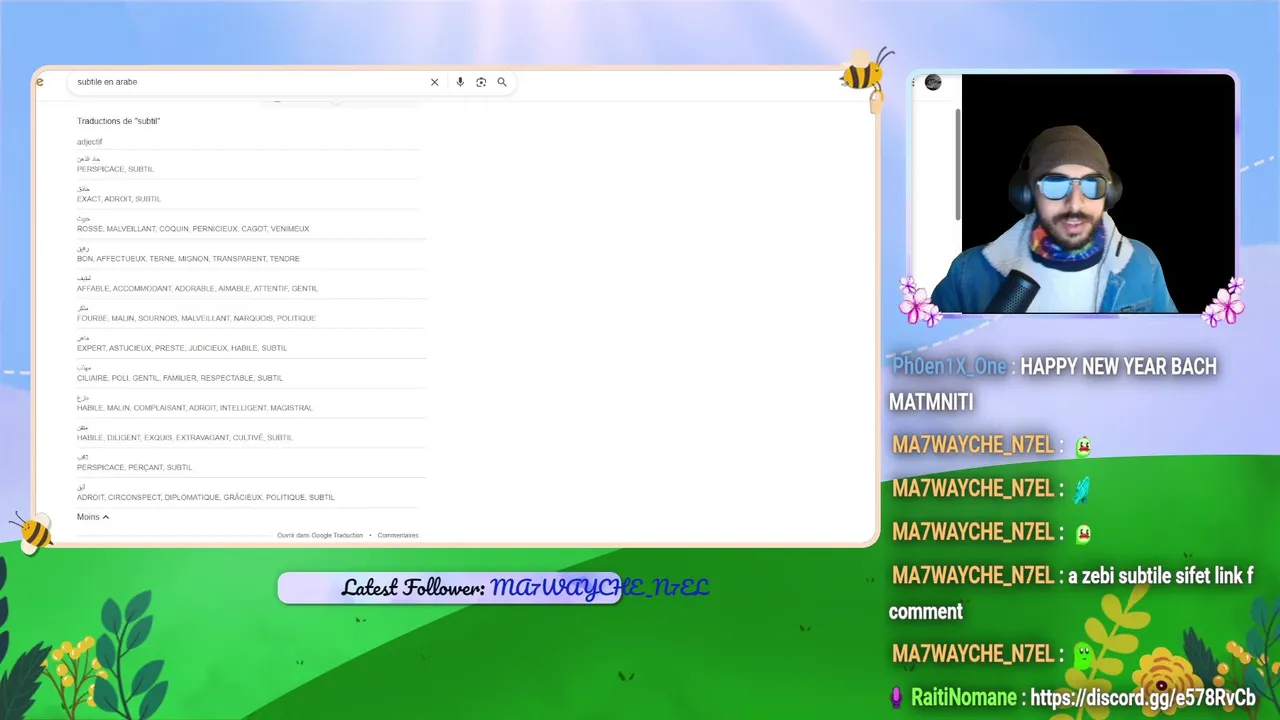1280x720 pixels.
Task: Collapse translations with the 'Moins' chevron
Action: click(93, 517)
